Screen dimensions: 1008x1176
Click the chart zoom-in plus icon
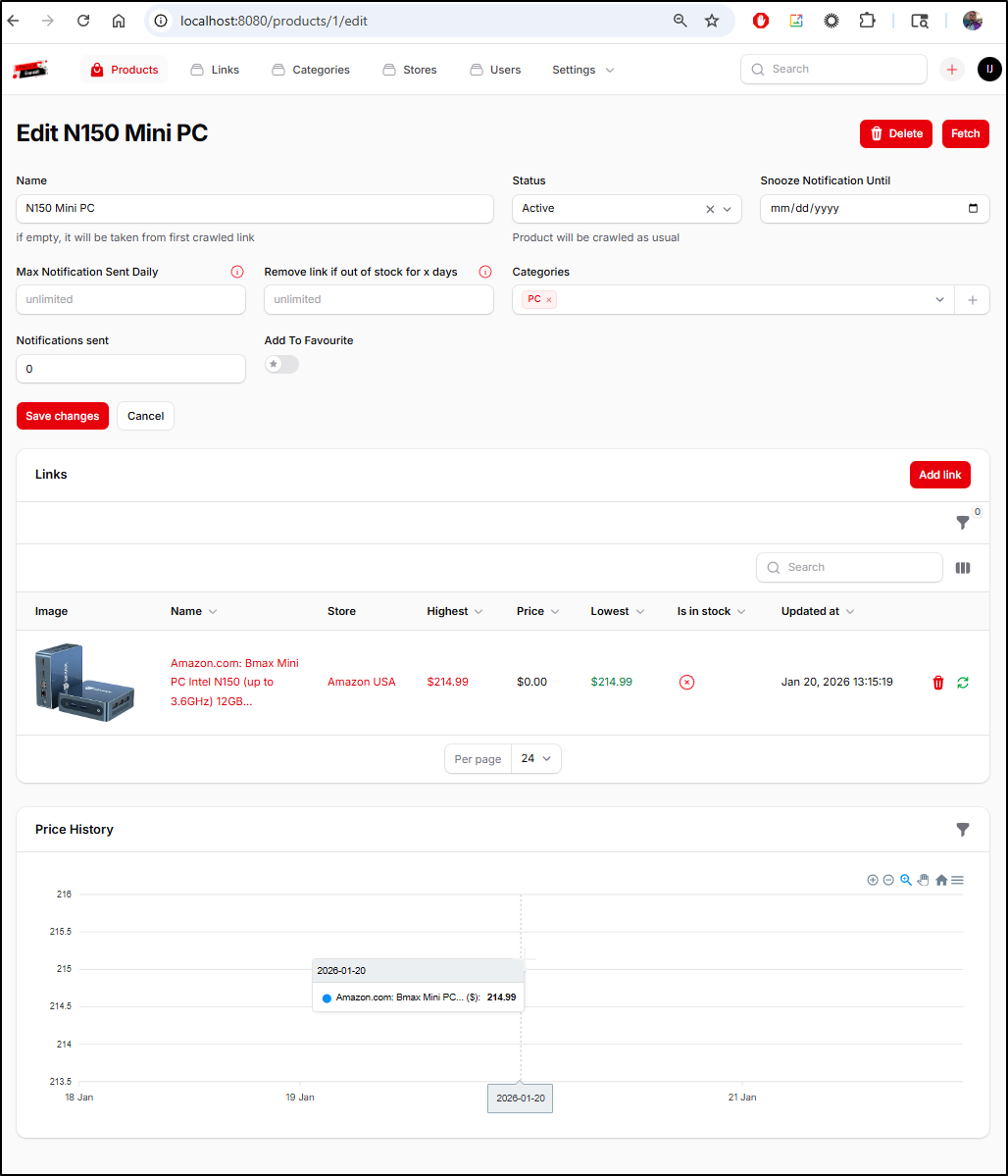coord(872,880)
